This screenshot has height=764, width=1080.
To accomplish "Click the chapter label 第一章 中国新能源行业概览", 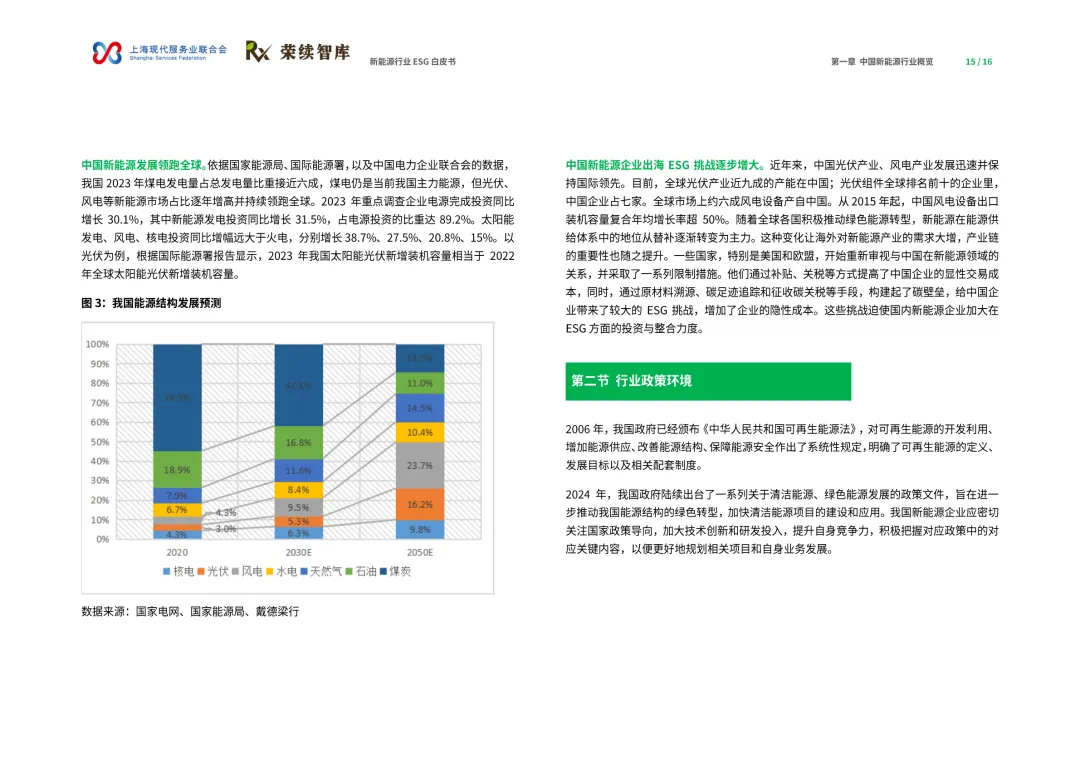I will pos(882,62).
